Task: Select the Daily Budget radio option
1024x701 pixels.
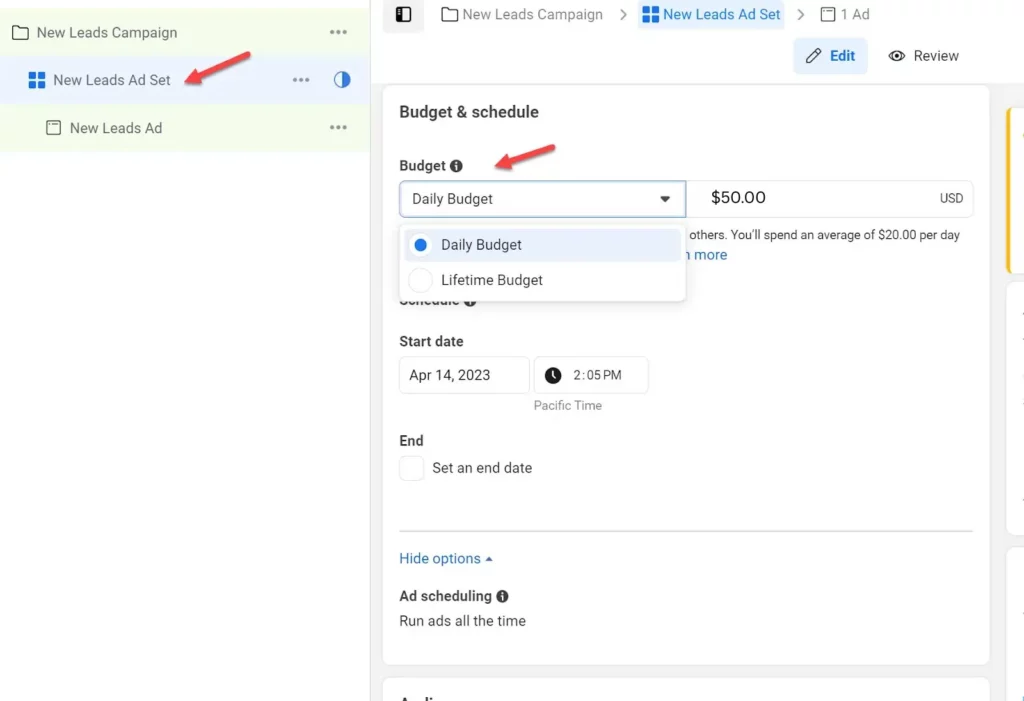Action: (421, 245)
